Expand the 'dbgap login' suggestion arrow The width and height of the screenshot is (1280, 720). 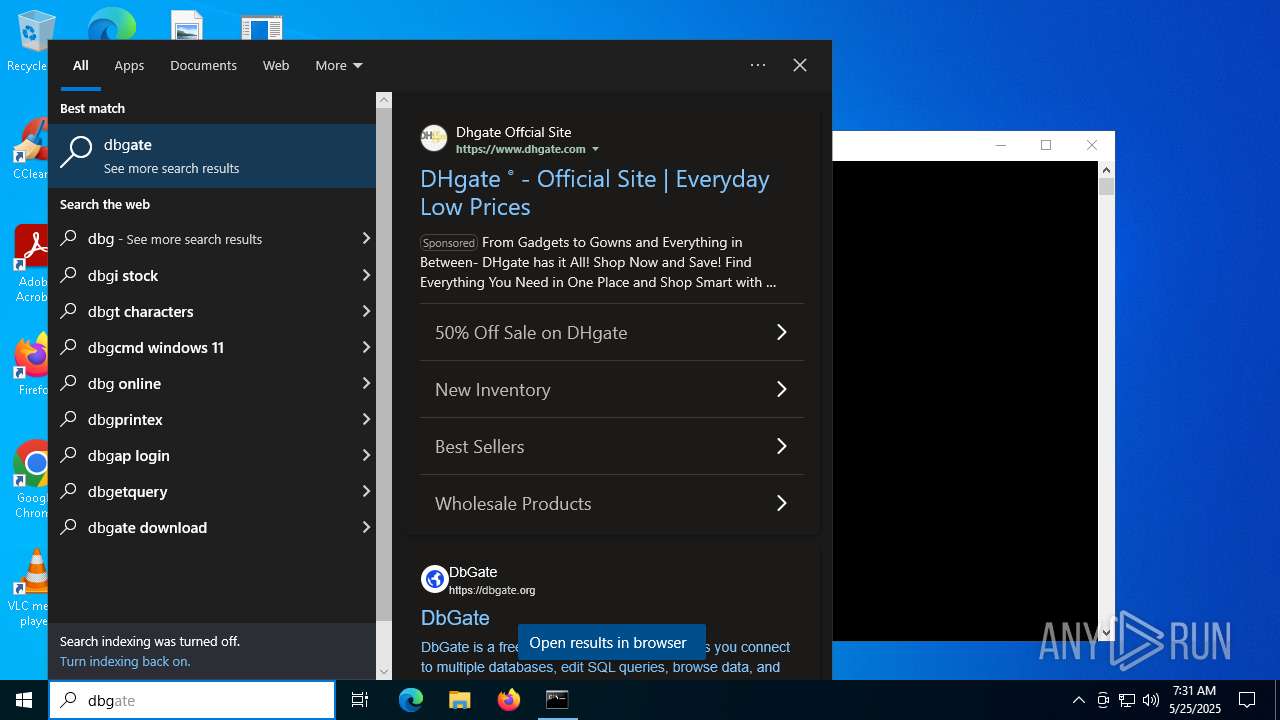tap(366, 455)
